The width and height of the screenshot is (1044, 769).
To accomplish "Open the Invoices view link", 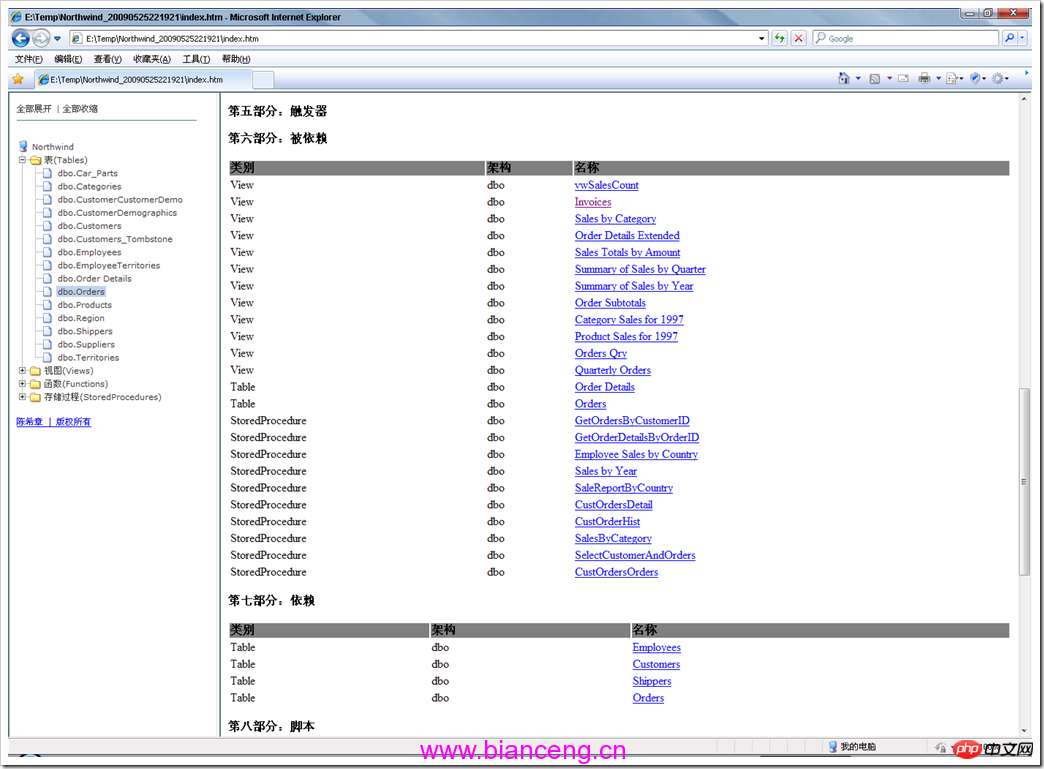I will 593,202.
